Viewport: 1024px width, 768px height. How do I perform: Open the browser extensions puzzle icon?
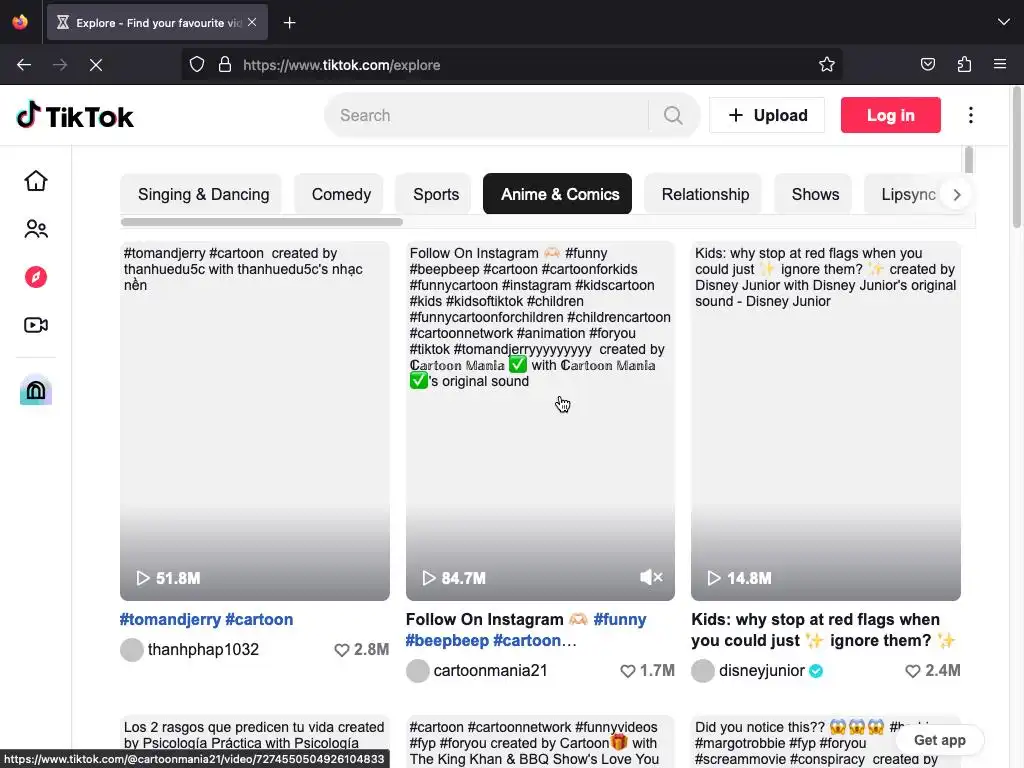pos(964,64)
